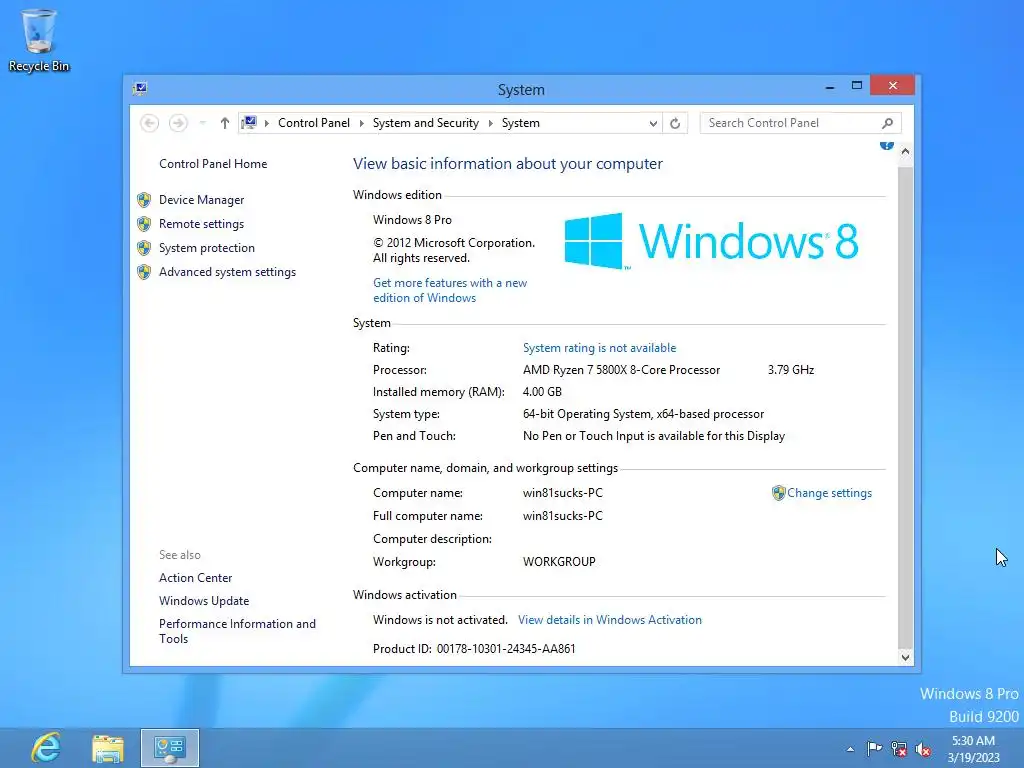
Task: Open the Recycle Bin desktop icon
Action: coord(39,40)
